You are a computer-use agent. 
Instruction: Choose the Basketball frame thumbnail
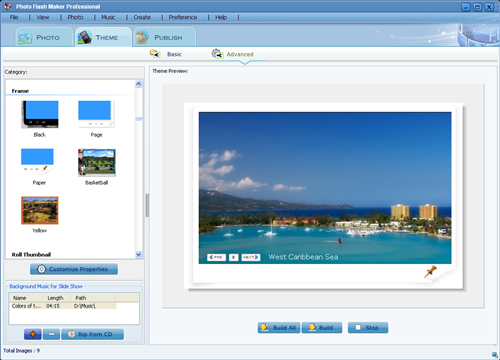coord(97,163)
